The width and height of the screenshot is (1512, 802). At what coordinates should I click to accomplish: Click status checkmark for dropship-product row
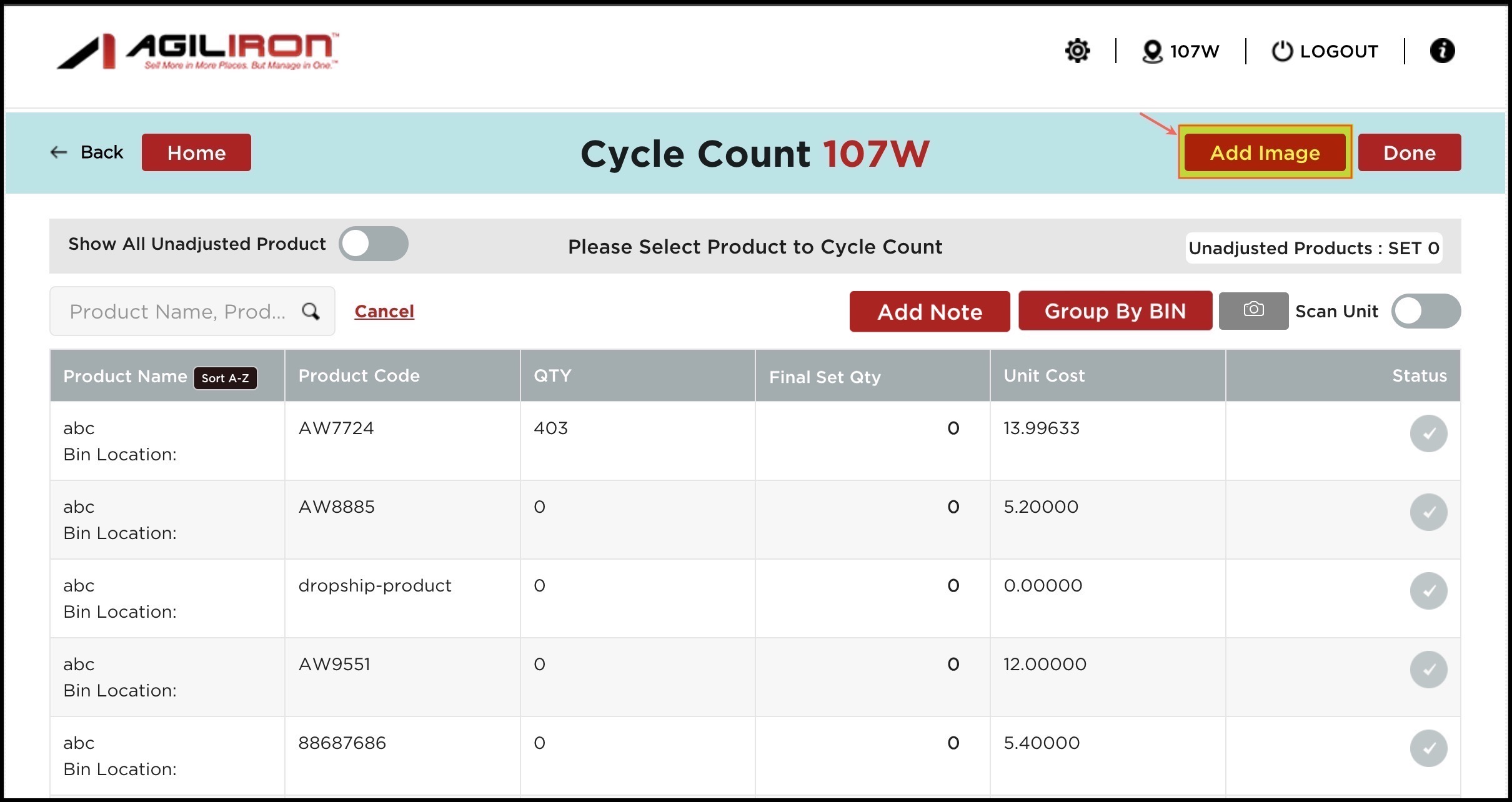(x=1428, y=591)
